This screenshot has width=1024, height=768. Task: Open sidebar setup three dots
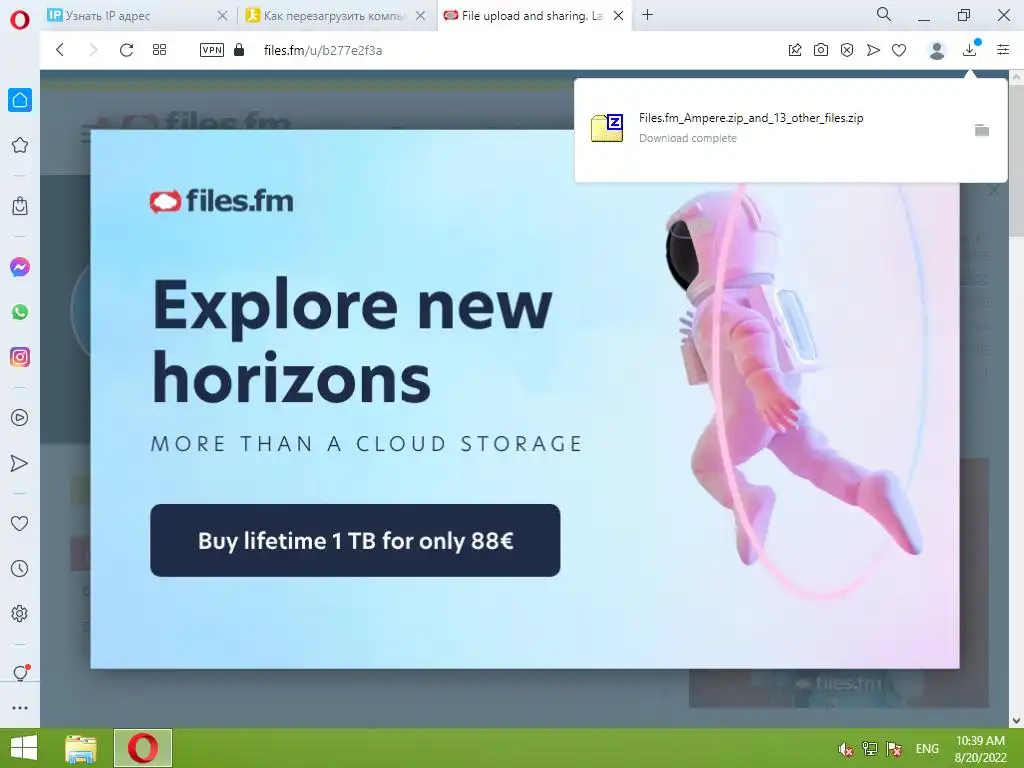(20, 708)
